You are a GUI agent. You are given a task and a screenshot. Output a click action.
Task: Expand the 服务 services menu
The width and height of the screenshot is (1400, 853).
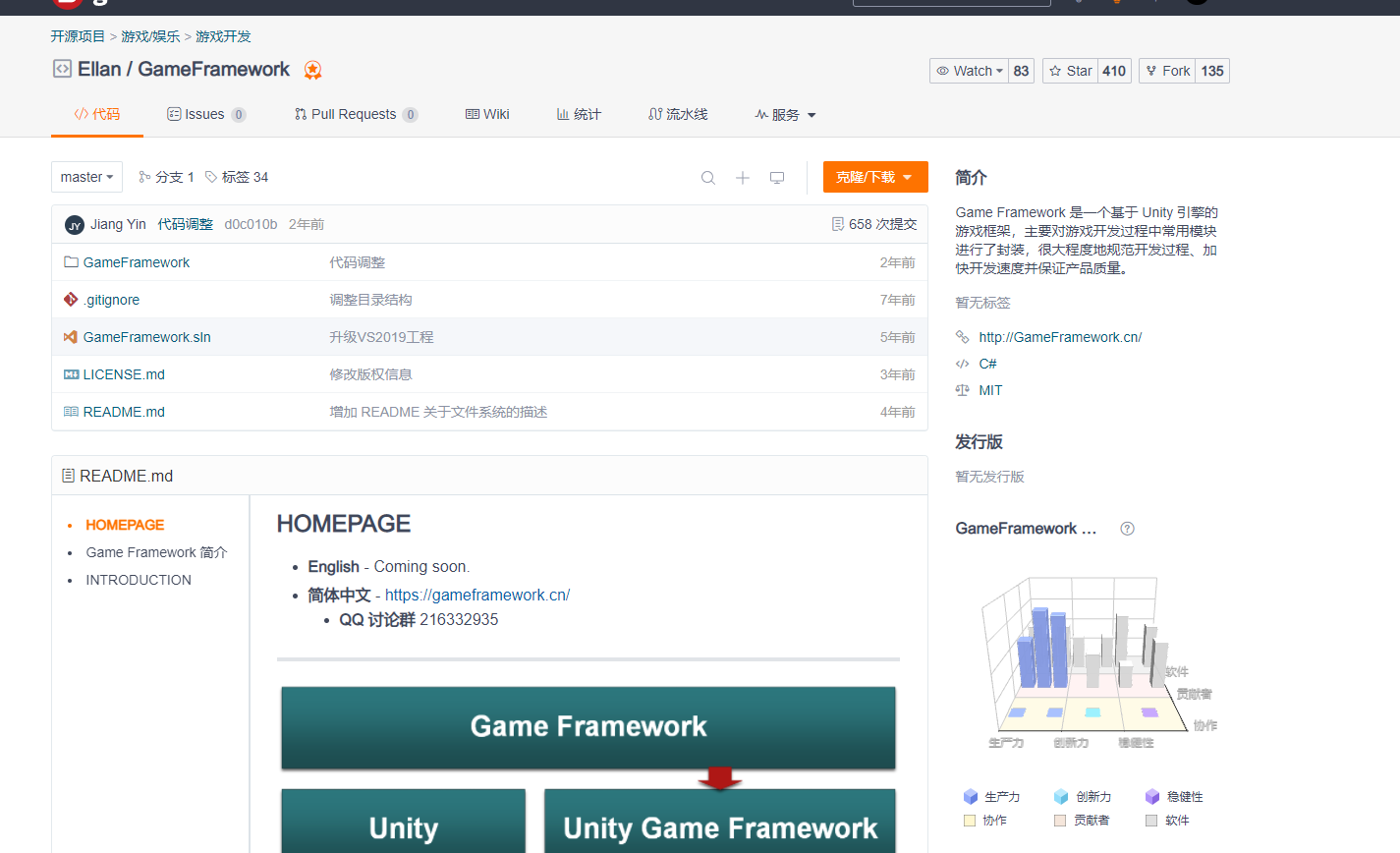coord(785,115)
